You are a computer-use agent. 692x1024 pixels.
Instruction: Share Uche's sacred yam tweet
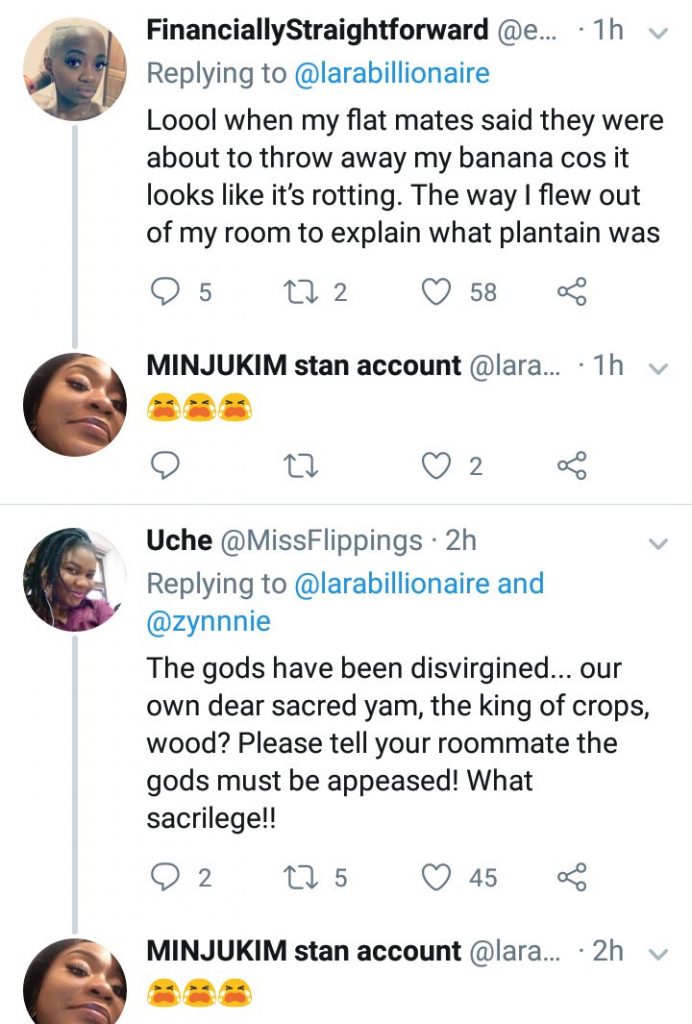point(571,877)
